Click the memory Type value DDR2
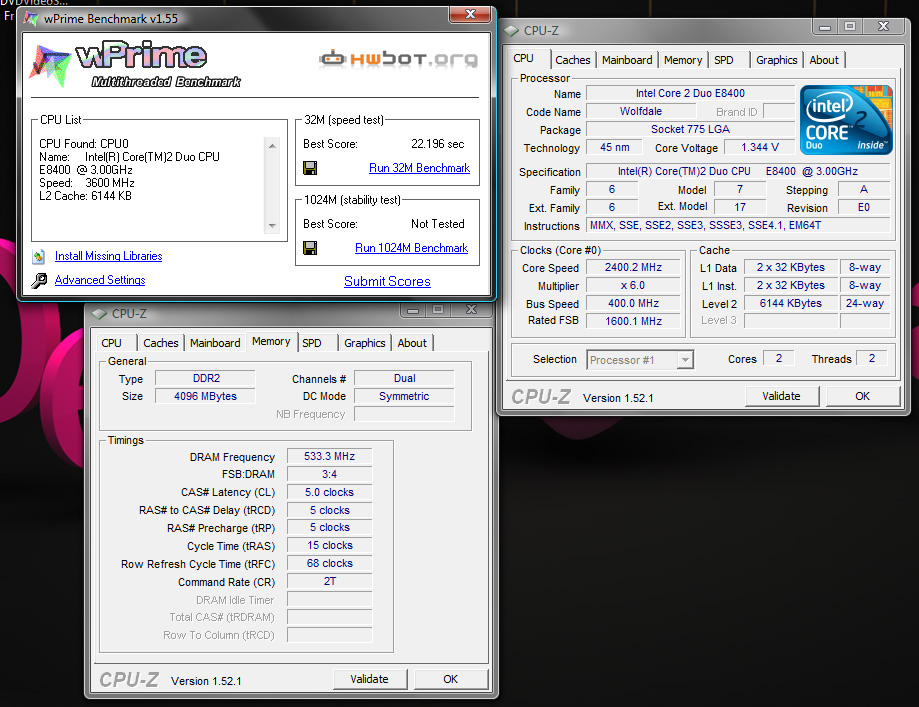Image resolution: width=919 pixels, height=707 pixels. [x=205, y=378]
